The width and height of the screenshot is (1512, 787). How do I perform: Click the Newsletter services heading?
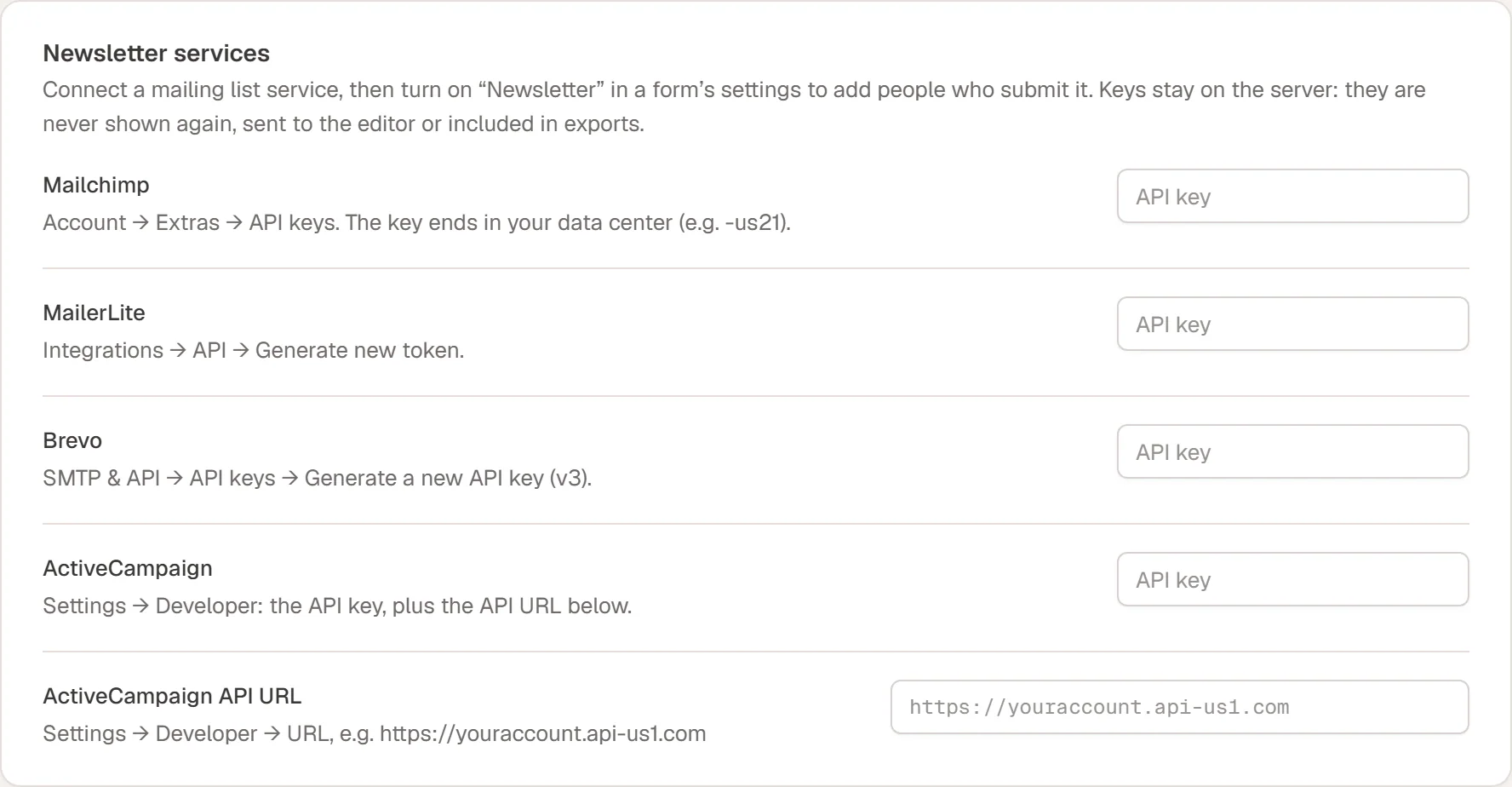point(157,53)
